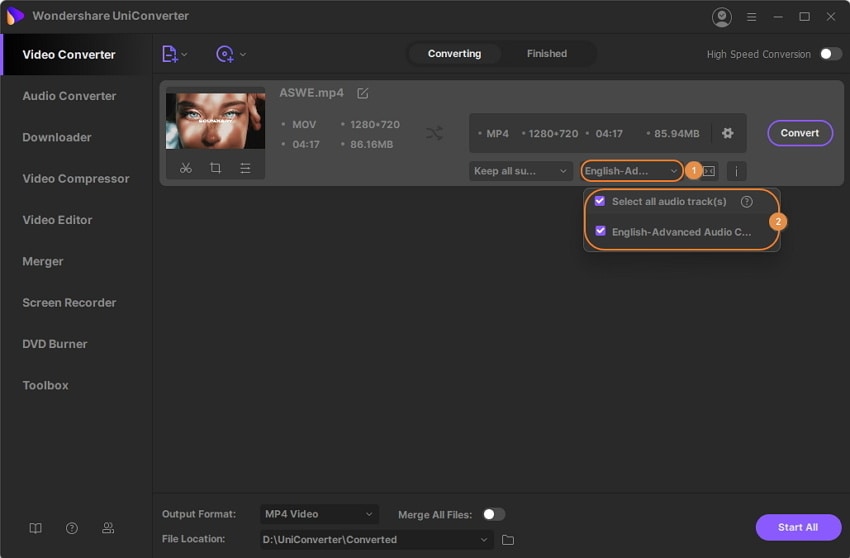Open the effects settings icon under thumbnail
Screen dimensions: 850x558
[x=245, y=168]
